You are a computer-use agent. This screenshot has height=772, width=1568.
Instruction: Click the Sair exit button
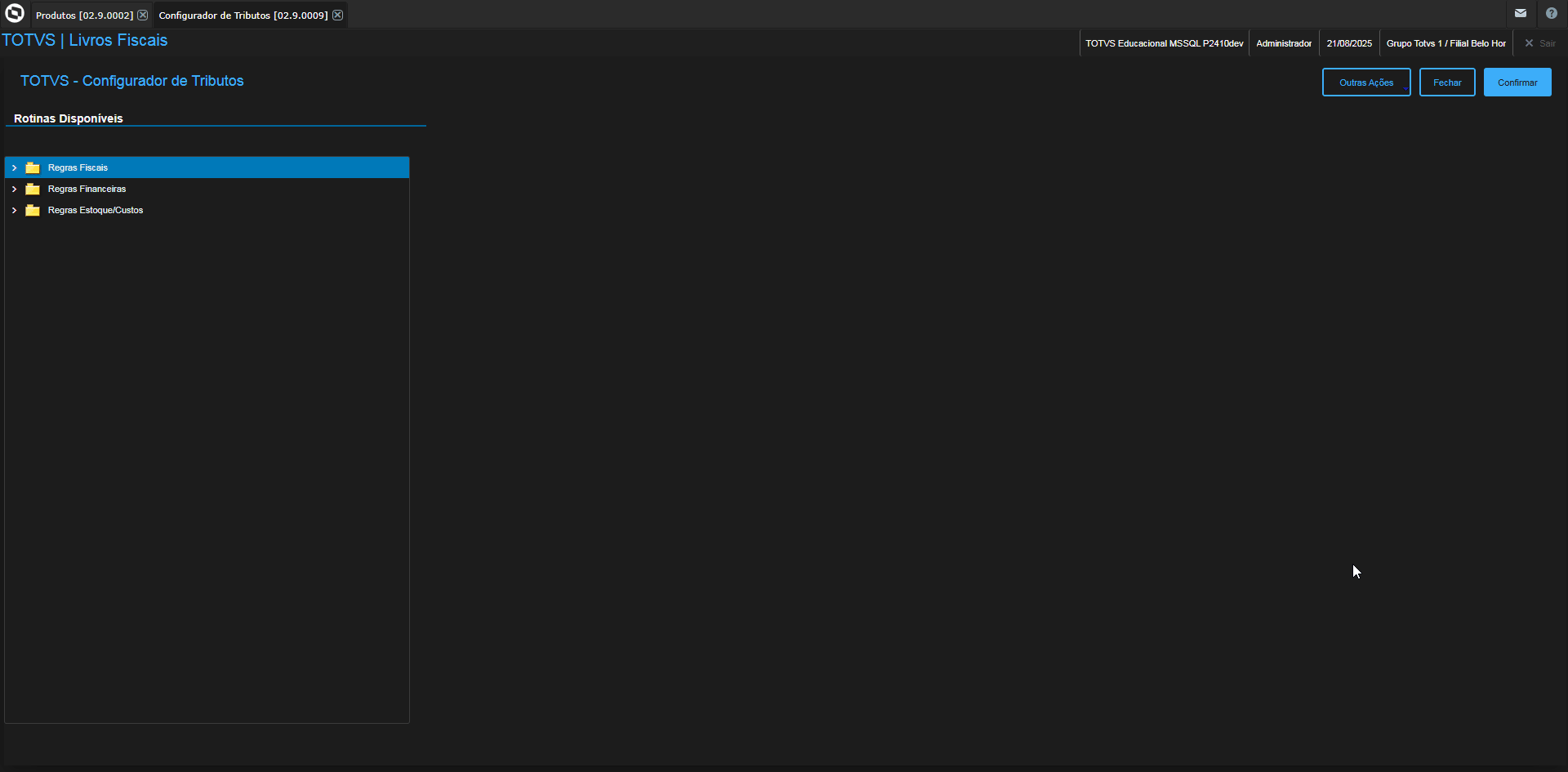1540,43
